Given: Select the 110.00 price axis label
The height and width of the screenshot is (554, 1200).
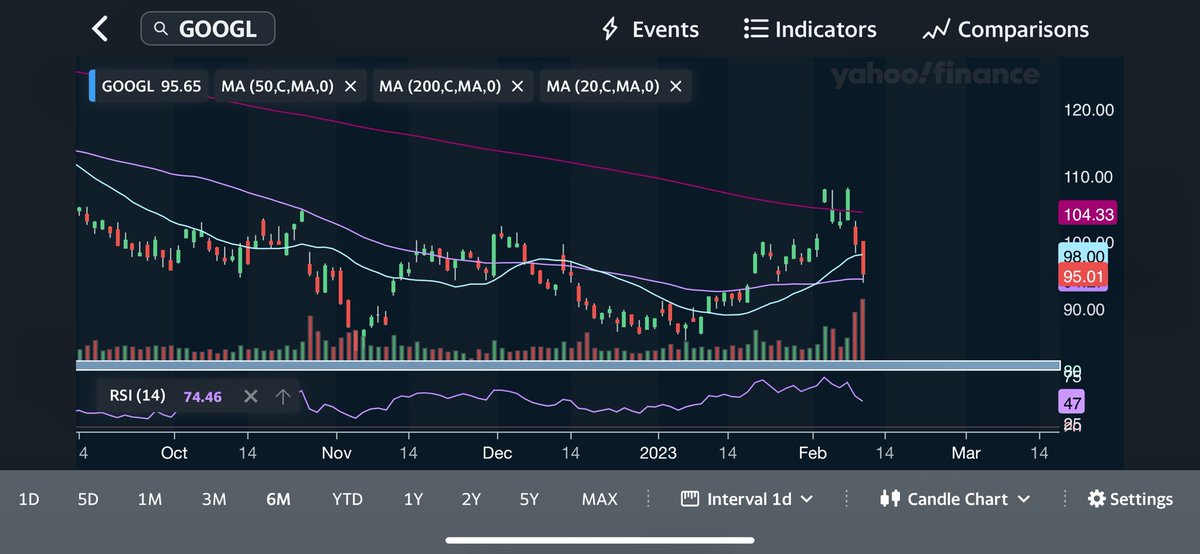Looking at the screenshot, I should (x=1090, y=177).
